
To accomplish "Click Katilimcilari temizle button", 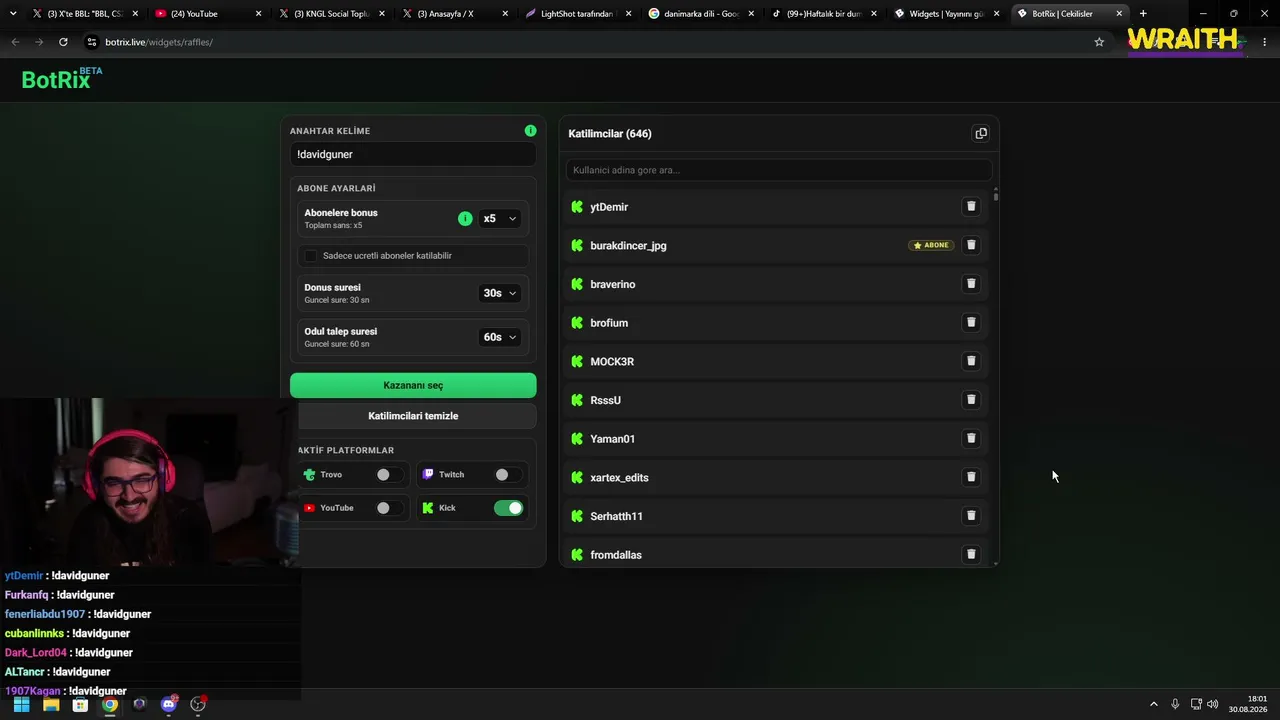I will [x=413, y=416].
